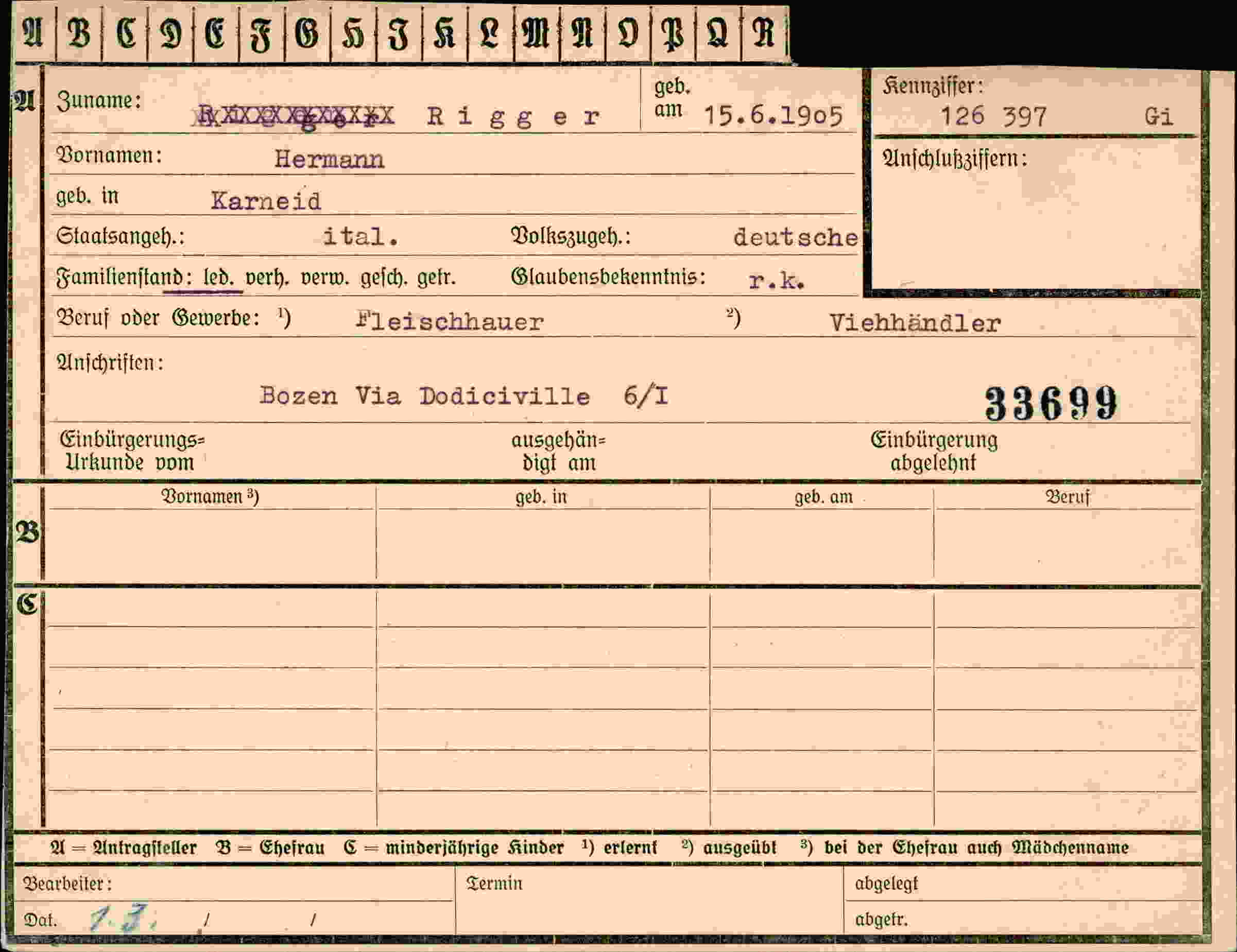The width and height of the screenshot is (1237, 952).
Task: Click the 'Zuname:' label
Action: click(98, 101)
